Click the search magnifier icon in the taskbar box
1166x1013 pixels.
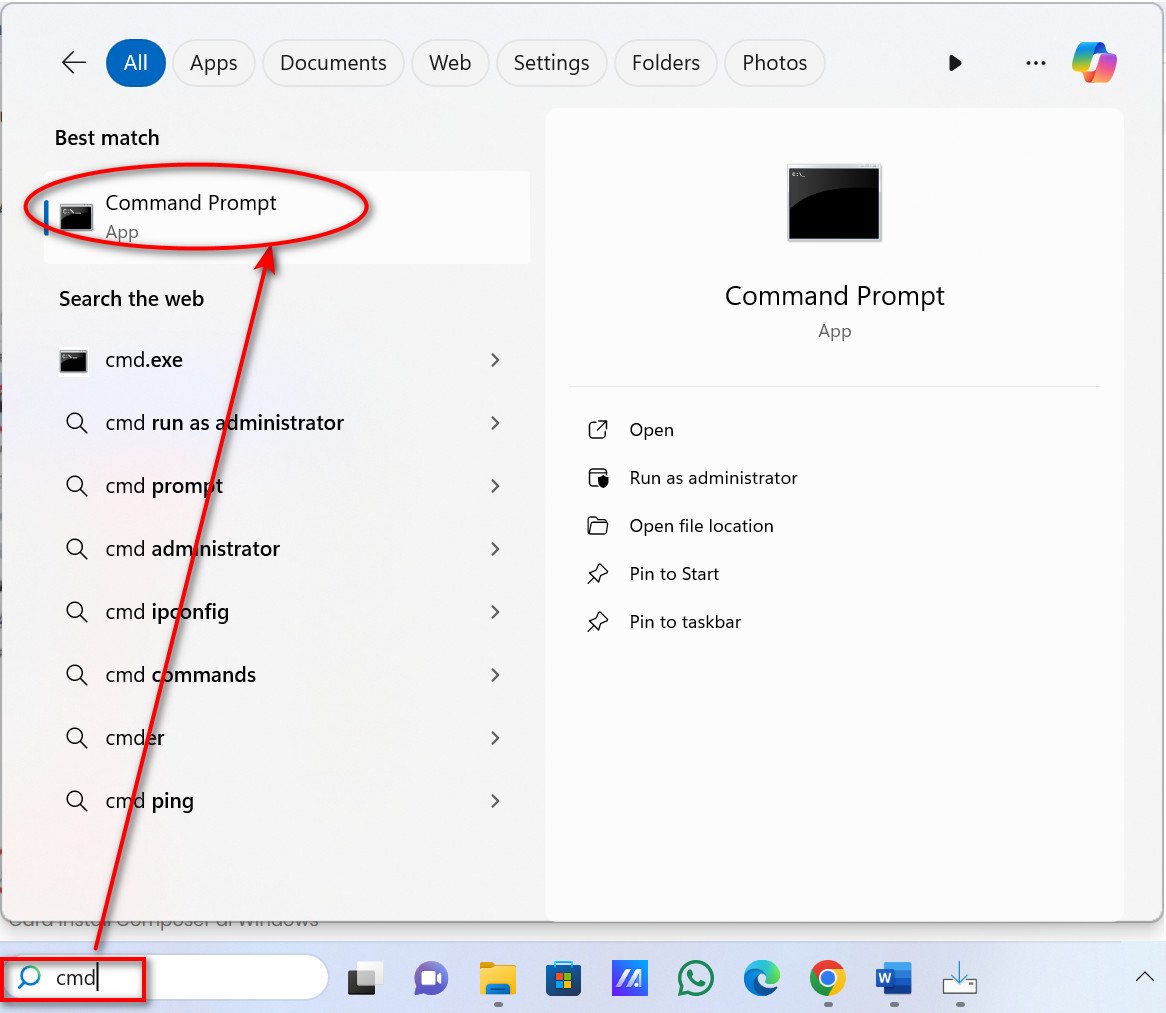pos(29,977)
